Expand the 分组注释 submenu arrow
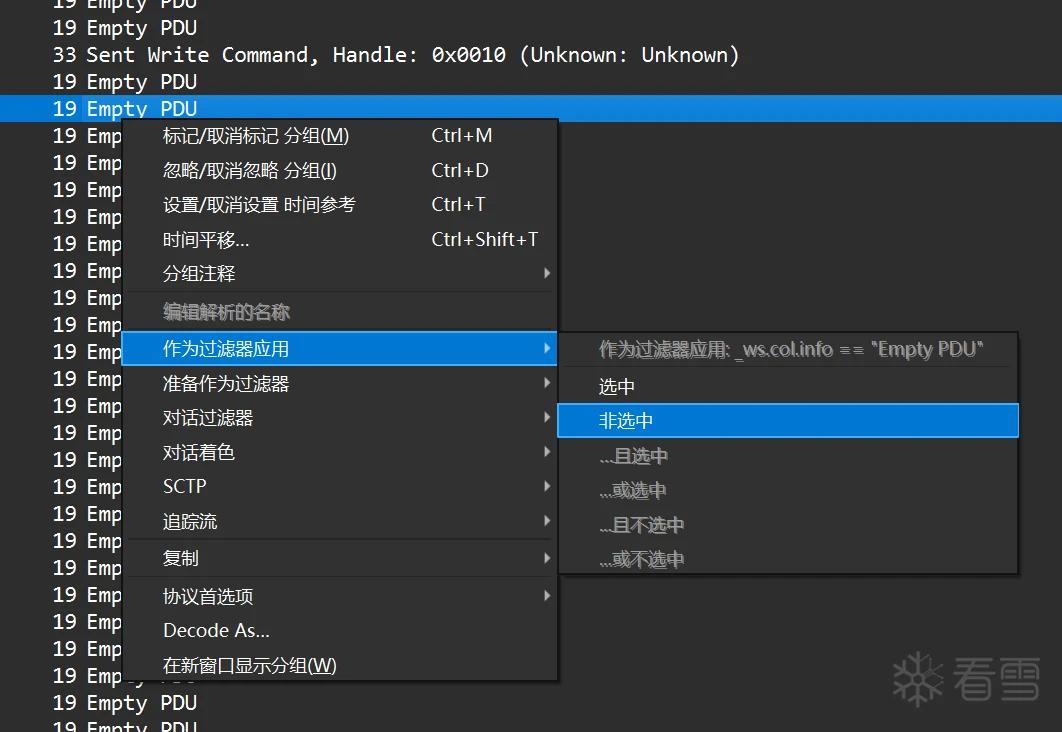 [x=547, y=273]
